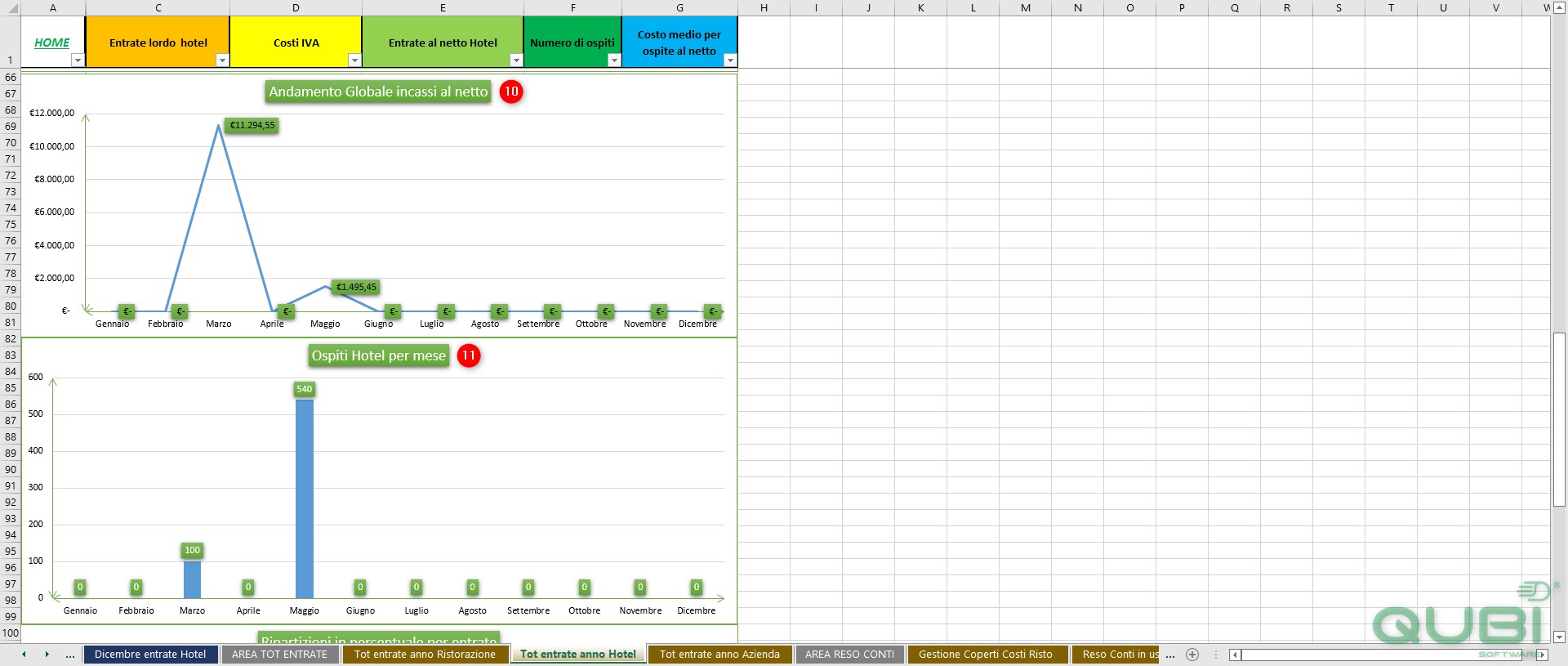This screenshot has width=1568, height=666.
Task: Click the horizontal scrollbar right arrow
Action: point(1541,655)
